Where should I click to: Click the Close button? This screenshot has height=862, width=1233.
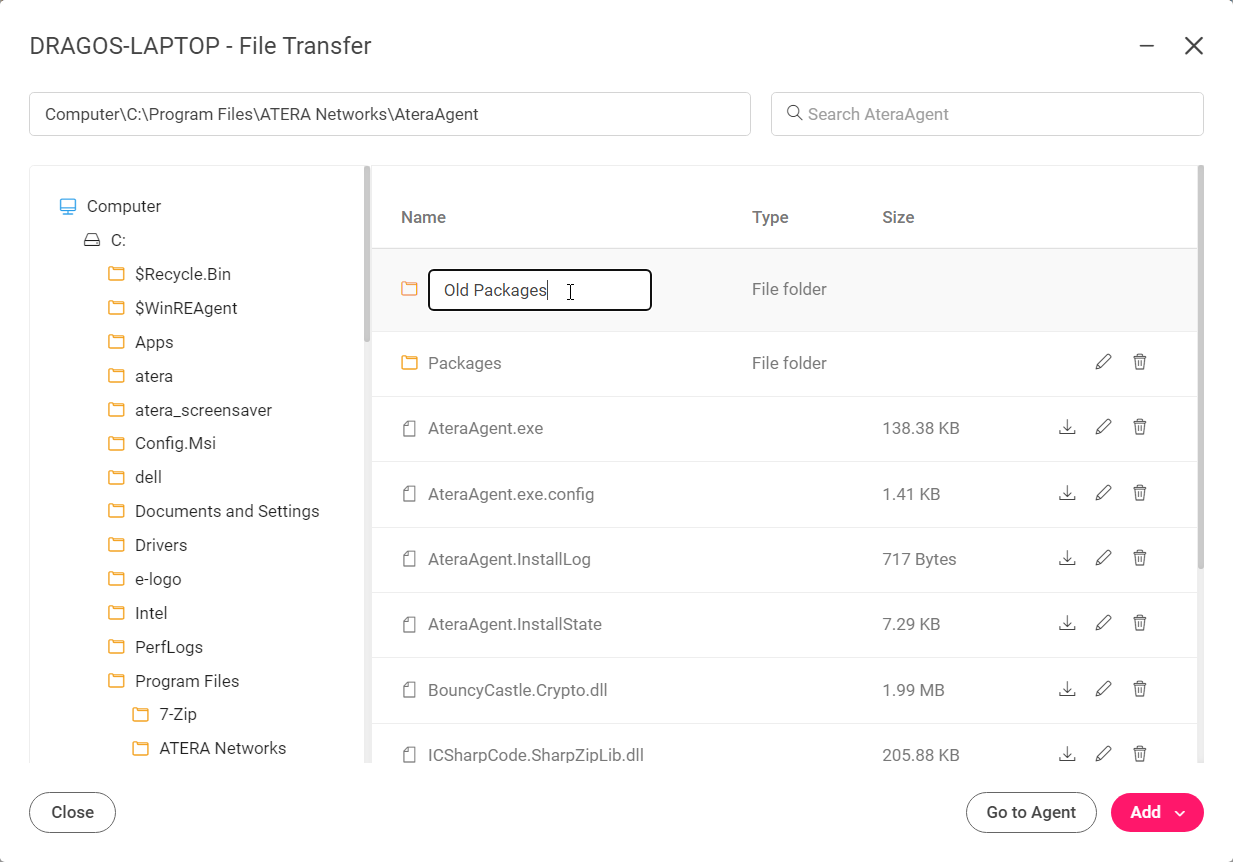coord(72,813)
